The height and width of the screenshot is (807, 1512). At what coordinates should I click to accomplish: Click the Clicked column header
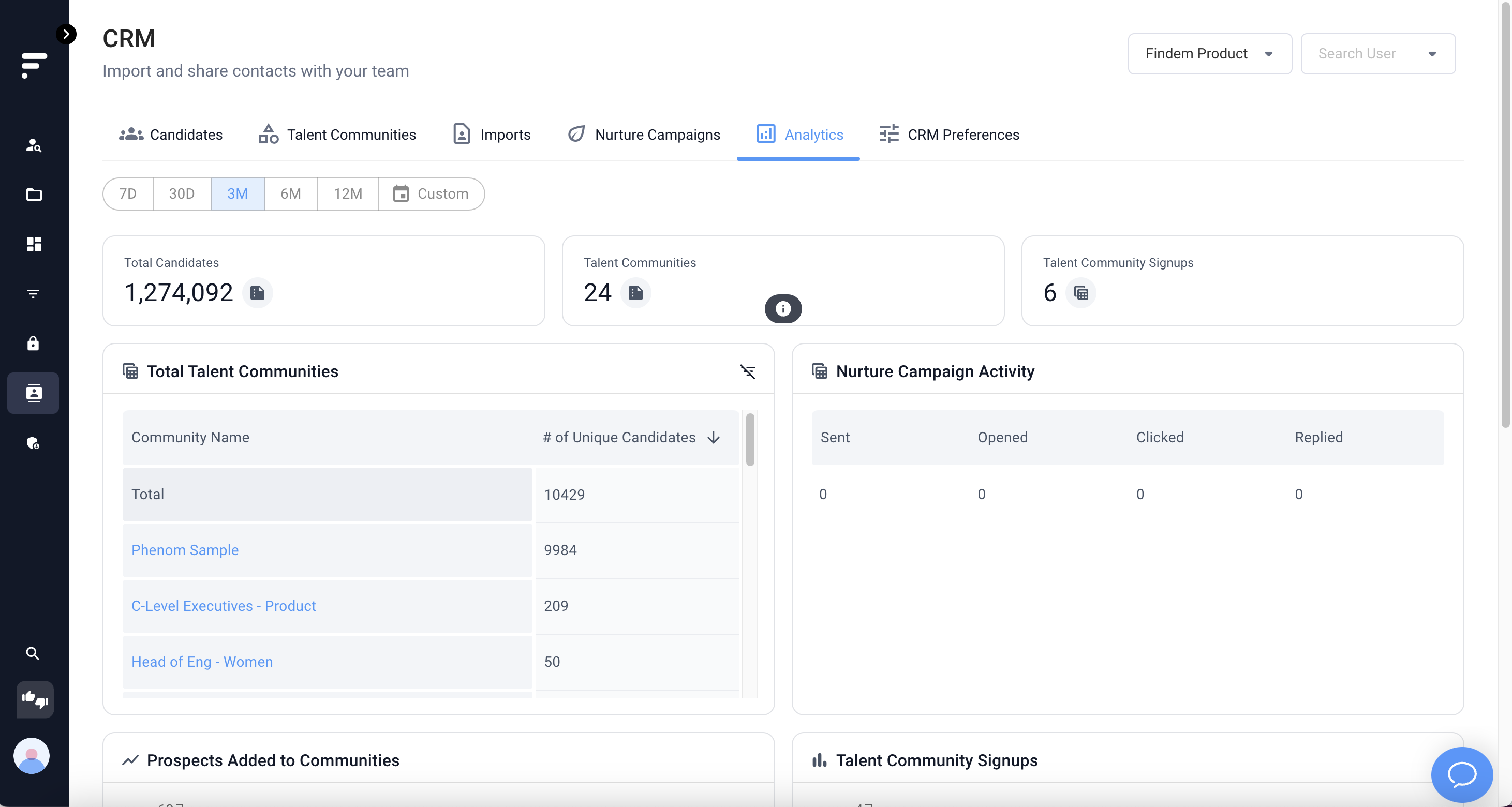pyautogui.click(x=1160, y=437)
